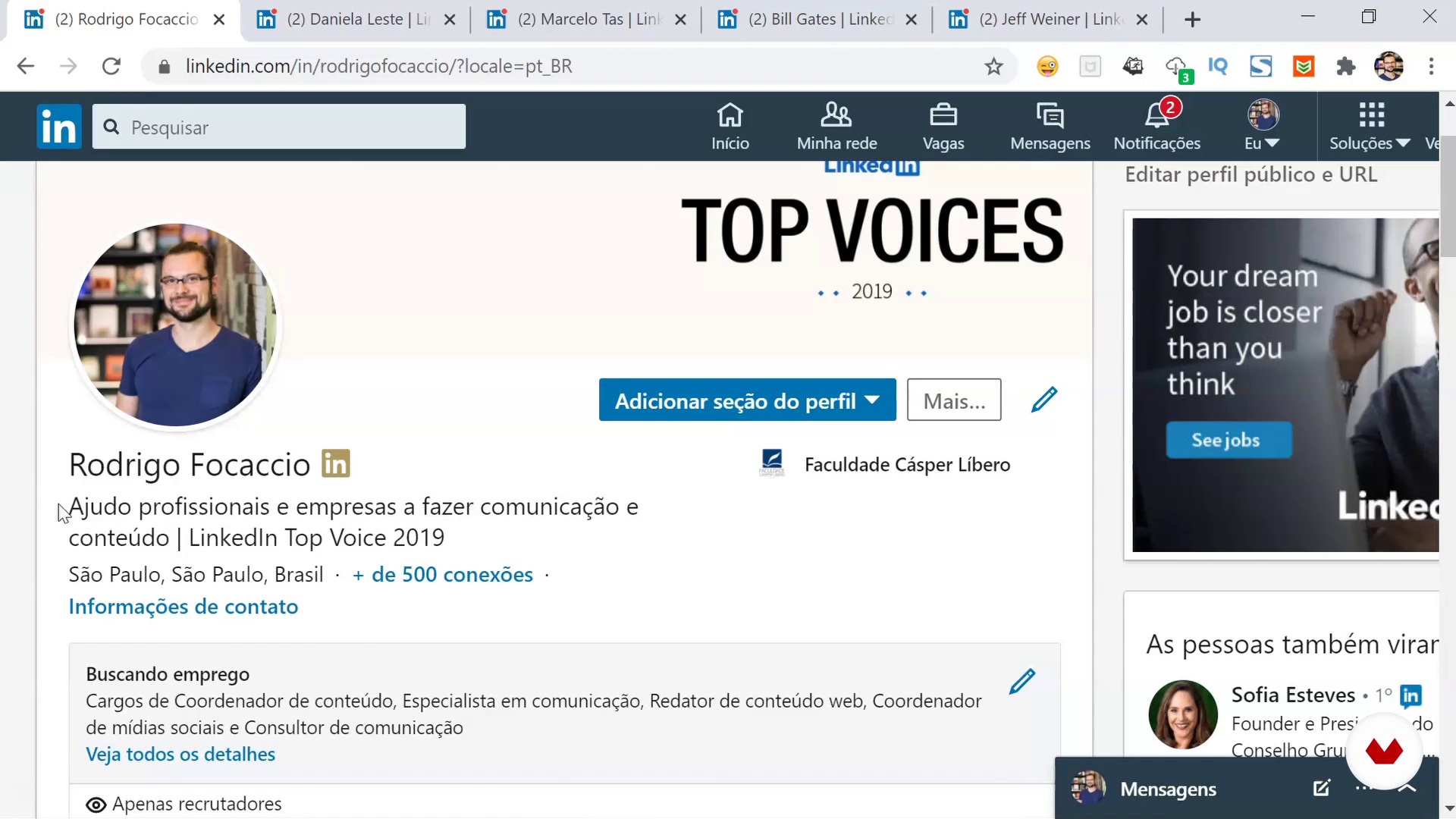Open Chrome three-dot menu
Image resolution: width=1456 pixels, height=819 pixels.
click(x=1432, y=67)
